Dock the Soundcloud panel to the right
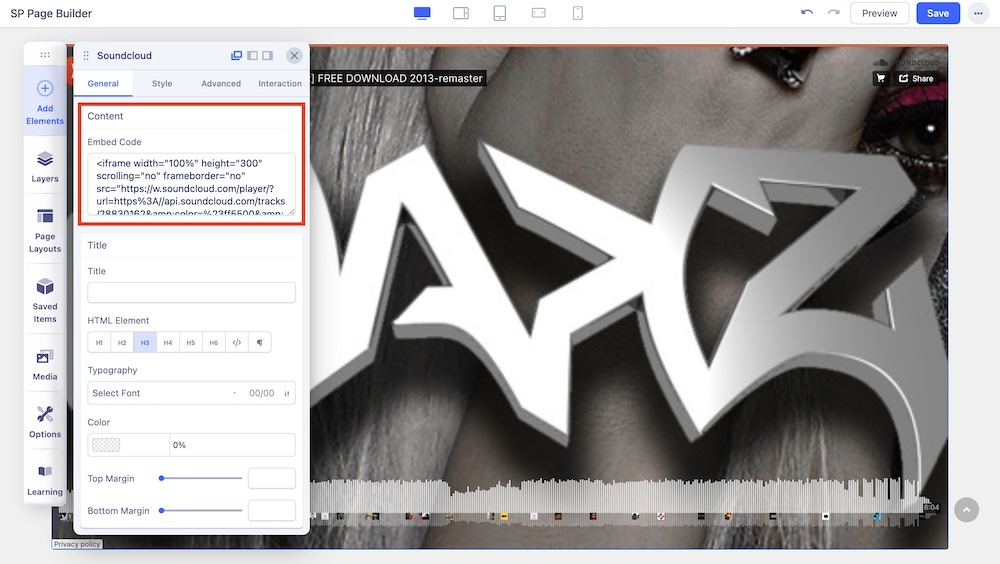 coord(268,56)
